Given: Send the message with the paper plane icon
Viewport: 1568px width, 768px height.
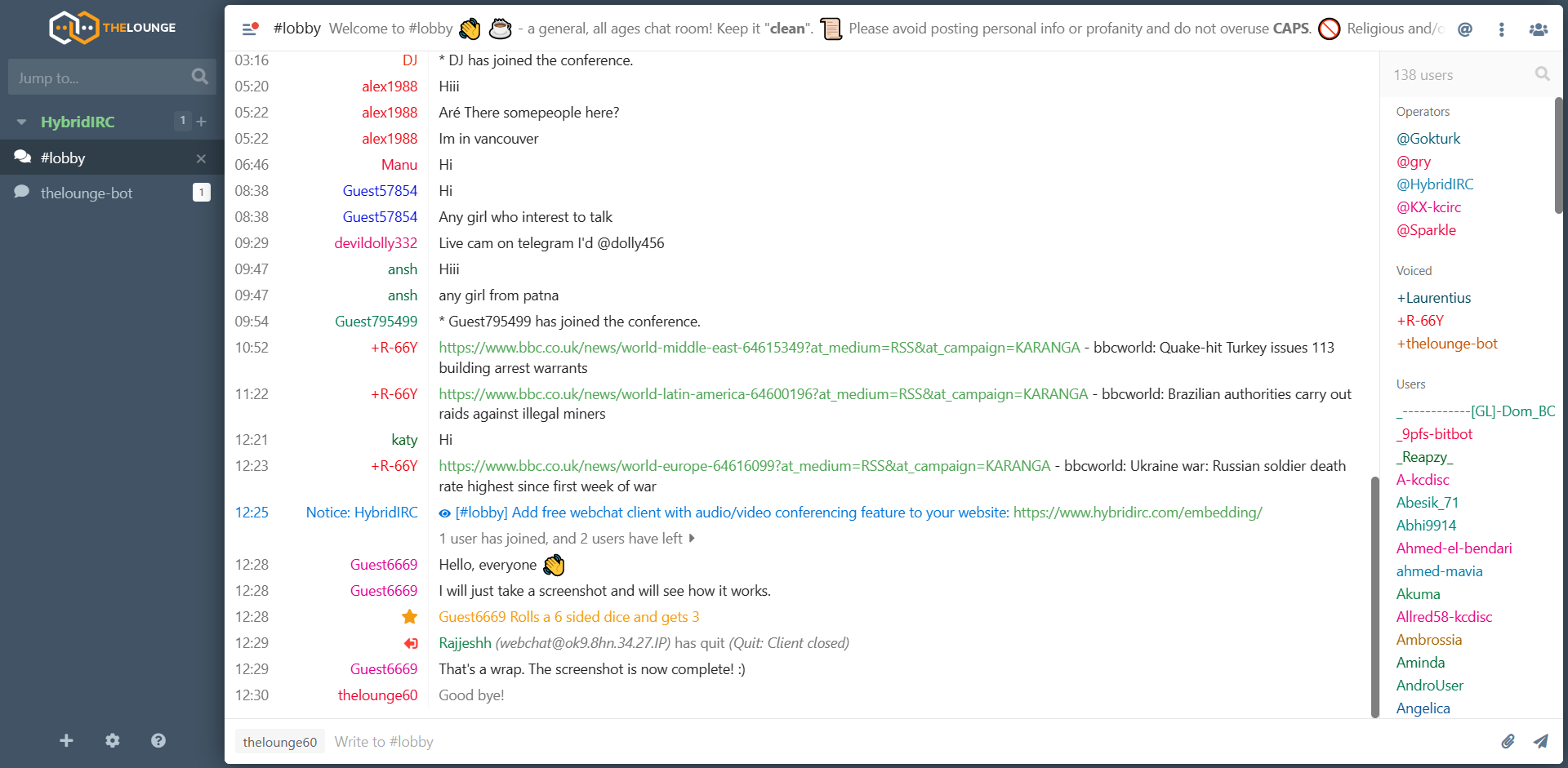Looking at the screenshot, I should 1541,741.
